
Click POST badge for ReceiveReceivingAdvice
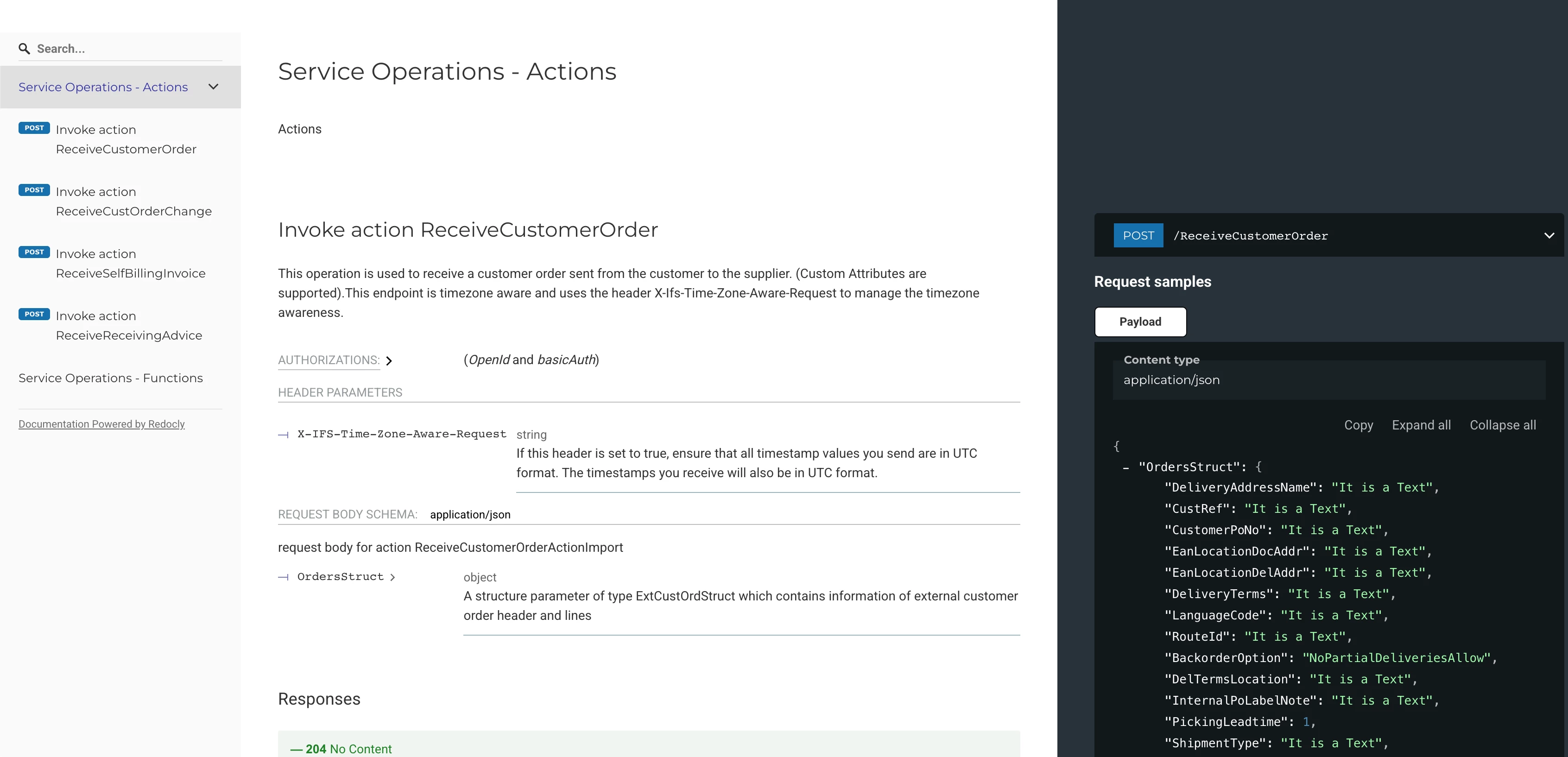tap(34, 315)
